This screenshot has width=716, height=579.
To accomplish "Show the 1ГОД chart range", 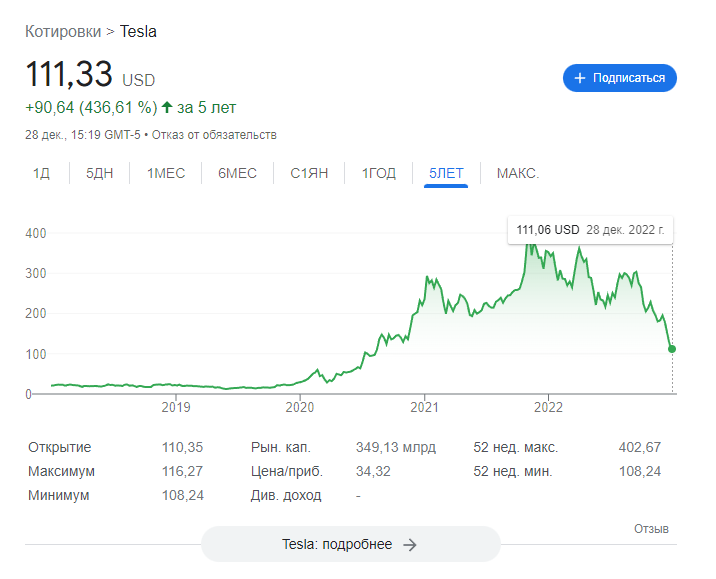I will pyautogui.click(x=379, y=173).
